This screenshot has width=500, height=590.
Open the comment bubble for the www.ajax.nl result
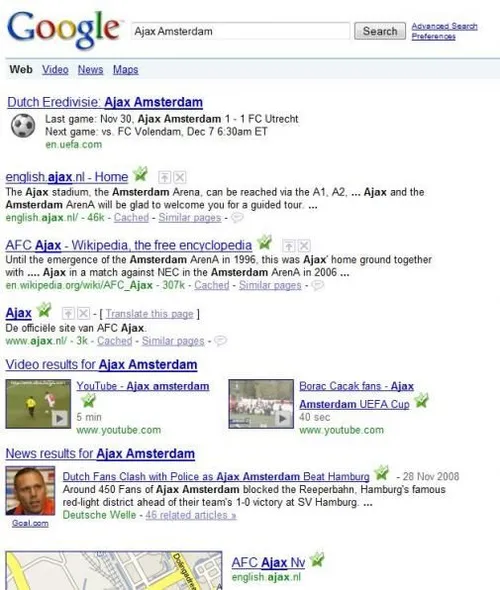tap(220, 341)
